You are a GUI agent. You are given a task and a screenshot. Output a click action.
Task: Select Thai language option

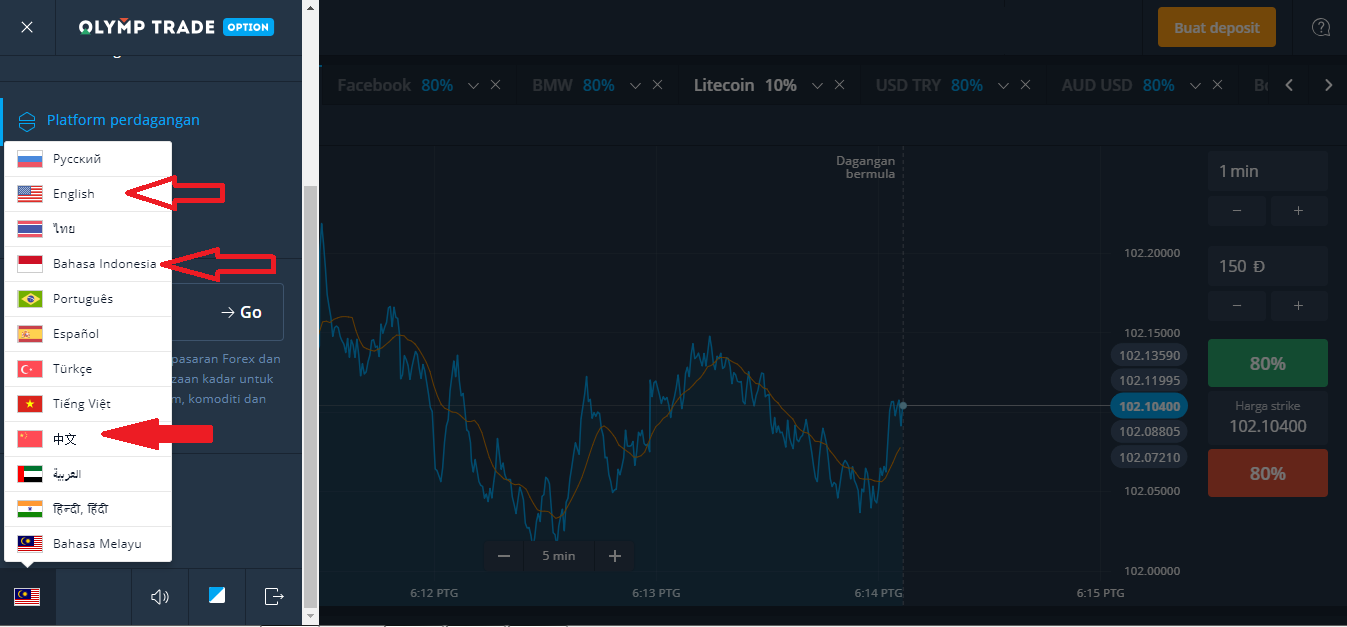88,229
